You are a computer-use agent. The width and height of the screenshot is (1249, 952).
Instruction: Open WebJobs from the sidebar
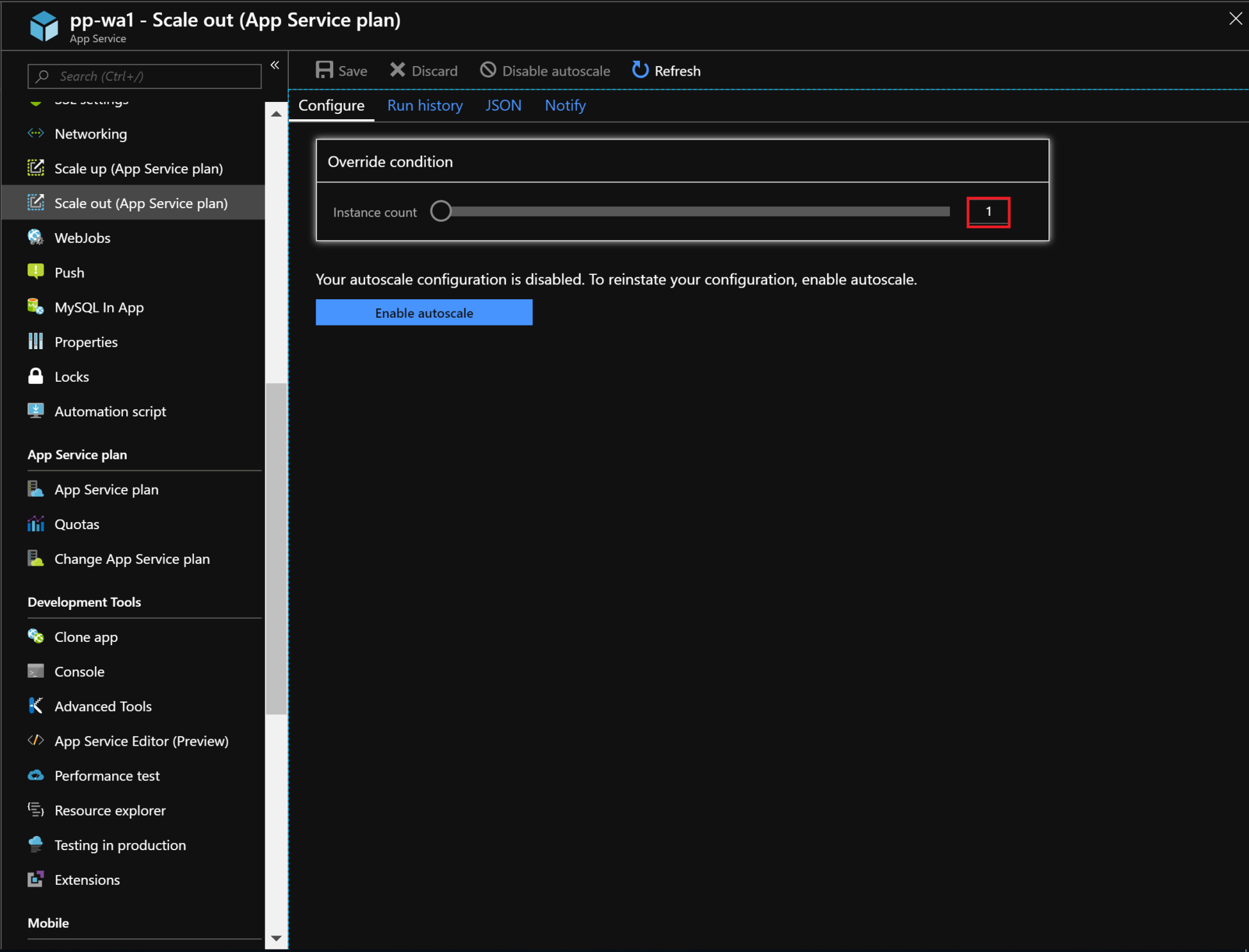pos(82,238)
